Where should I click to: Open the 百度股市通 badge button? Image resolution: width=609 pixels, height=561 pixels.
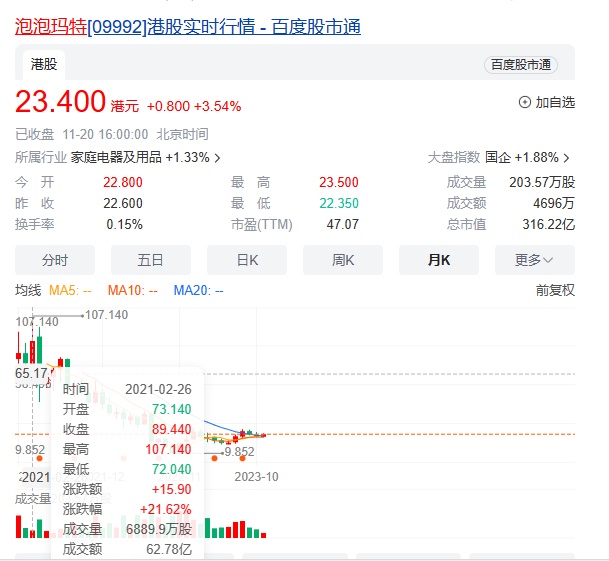tap(521, 65)
